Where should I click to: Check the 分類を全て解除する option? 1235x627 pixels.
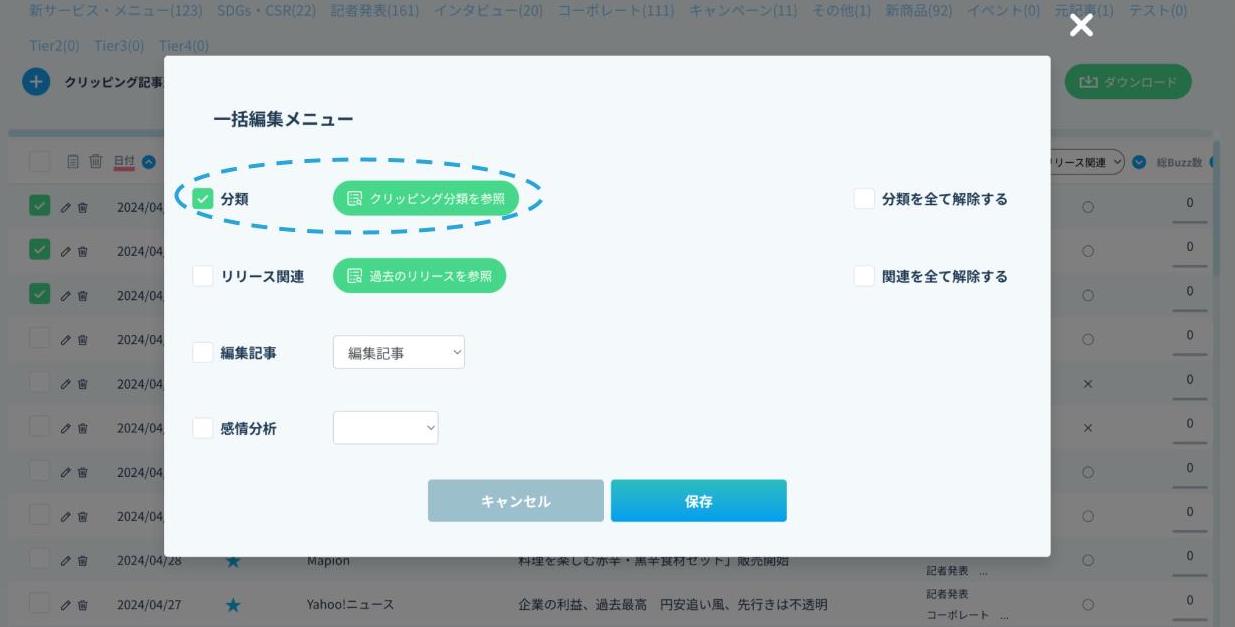864,199
